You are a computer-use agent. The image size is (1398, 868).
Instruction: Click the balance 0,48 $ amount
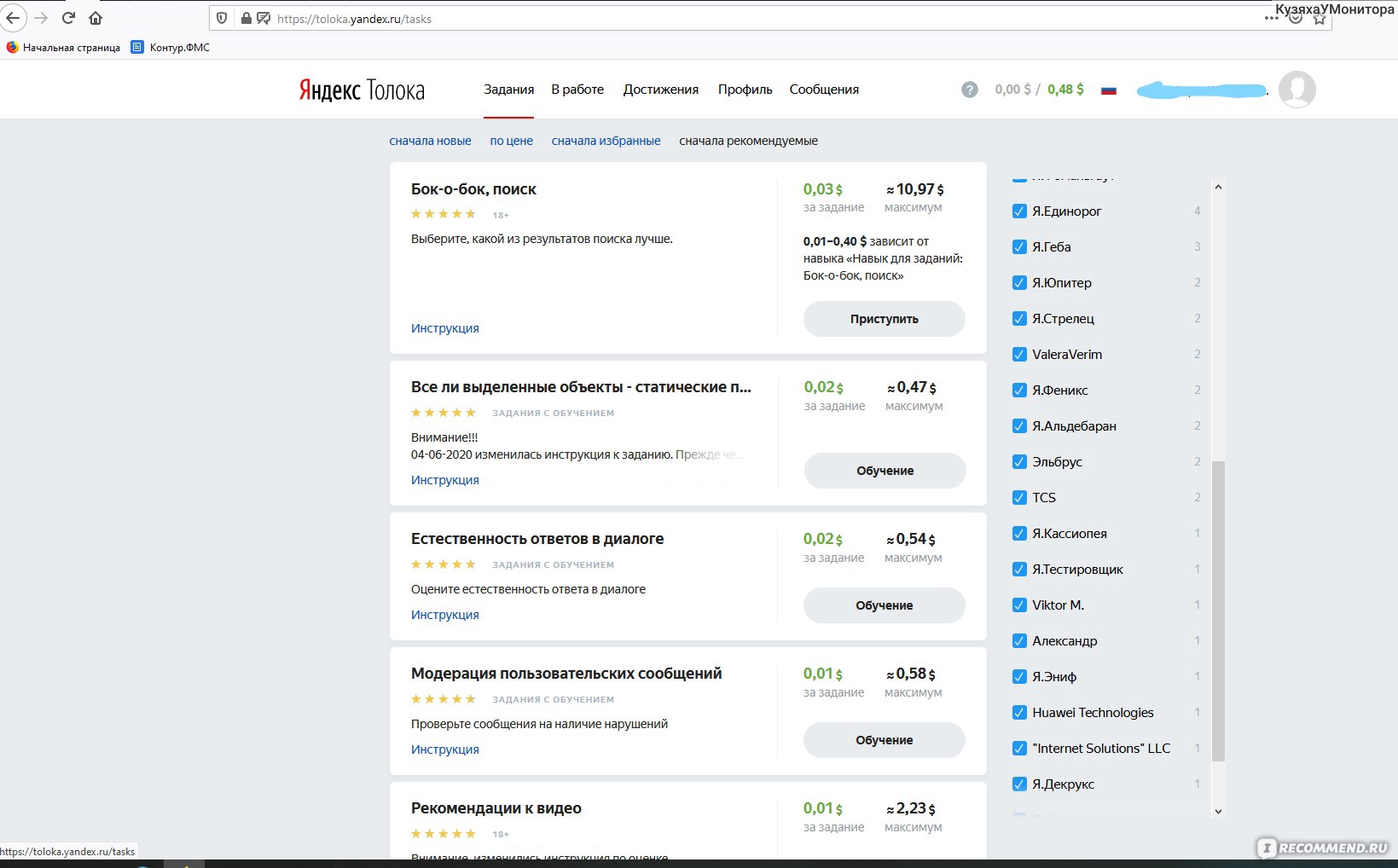1065,90
